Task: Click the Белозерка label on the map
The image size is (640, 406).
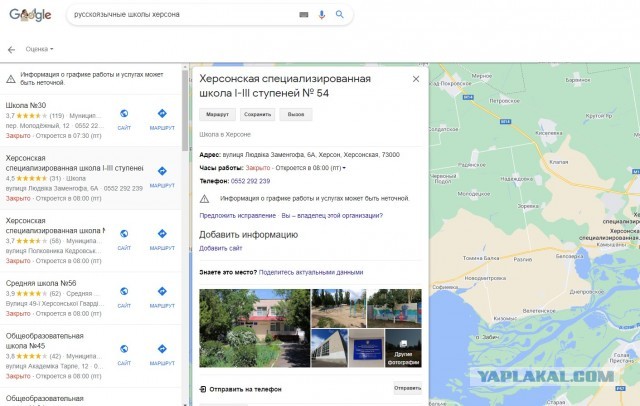Action: pos(570,256)
